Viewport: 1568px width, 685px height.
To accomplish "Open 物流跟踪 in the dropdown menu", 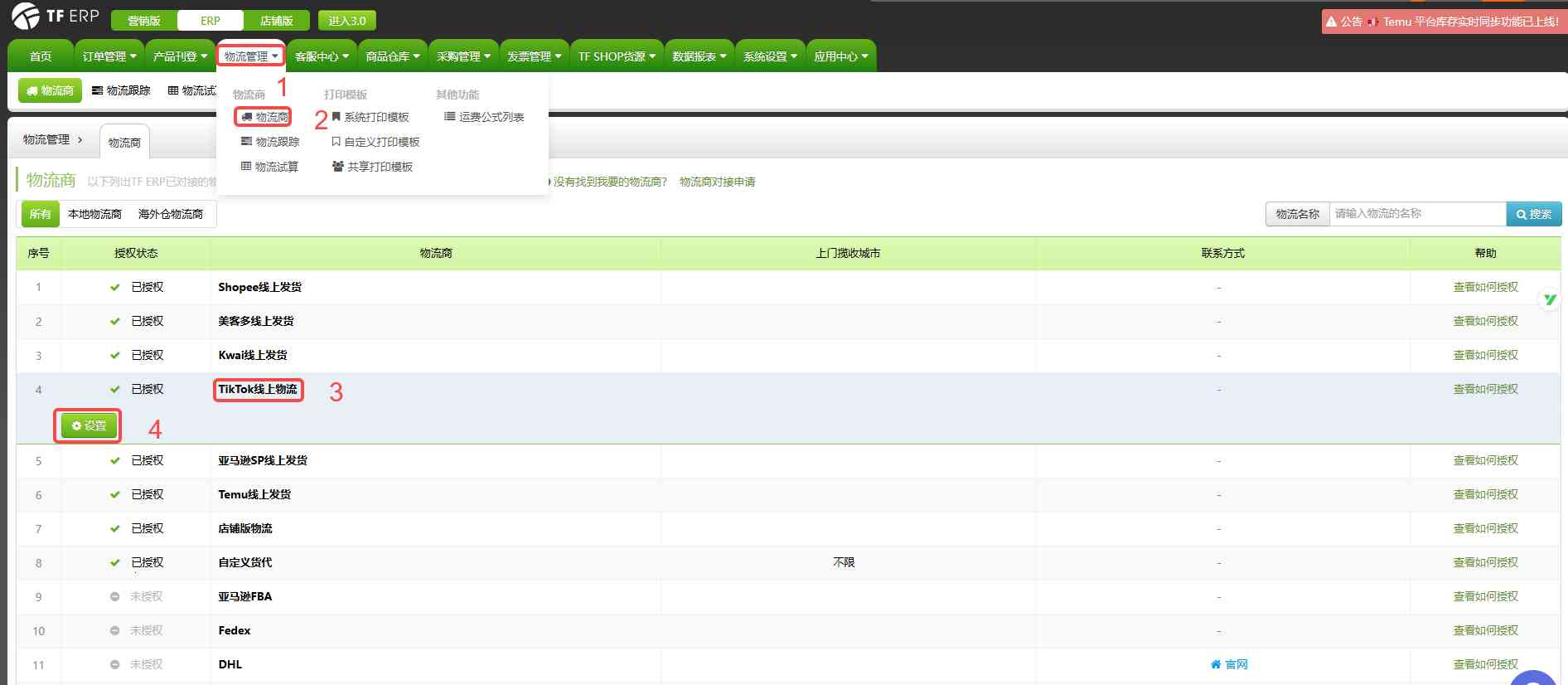I will (x=270, y=142).
